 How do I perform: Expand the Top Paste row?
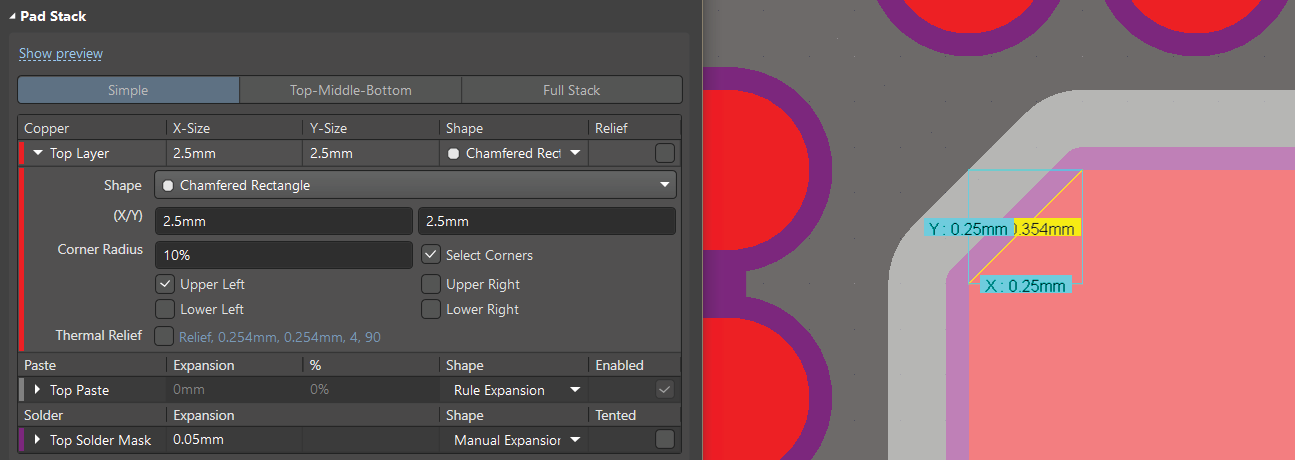tap(38, 390)
